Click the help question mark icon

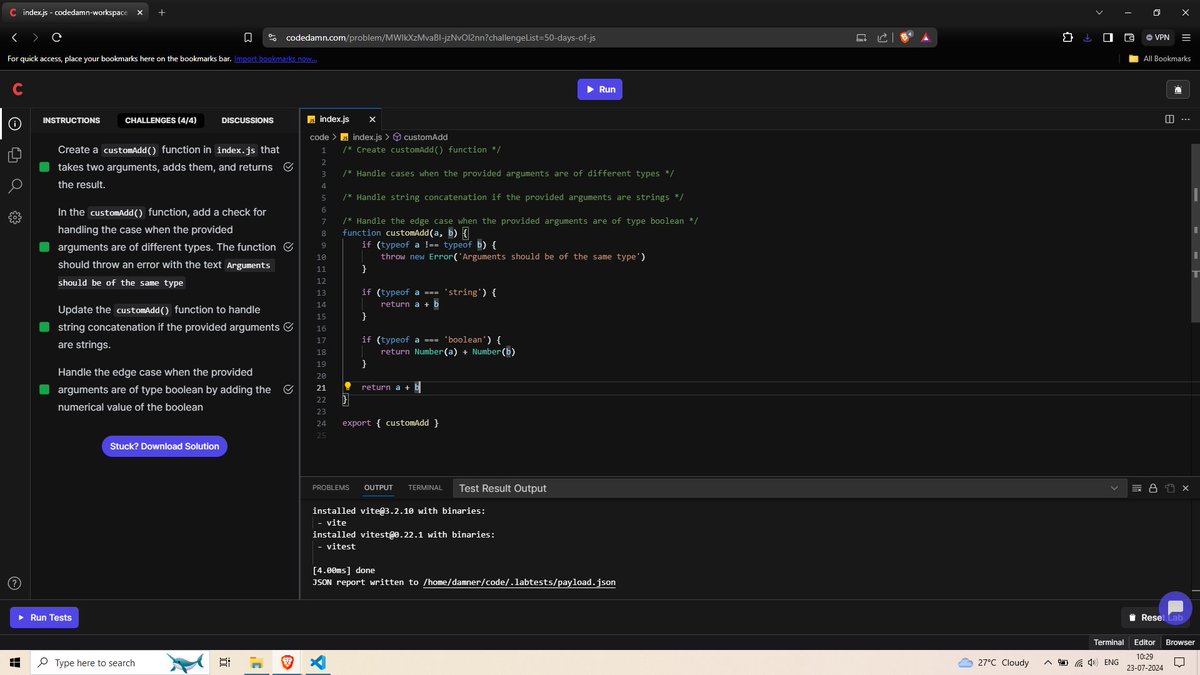pos(15,583)
